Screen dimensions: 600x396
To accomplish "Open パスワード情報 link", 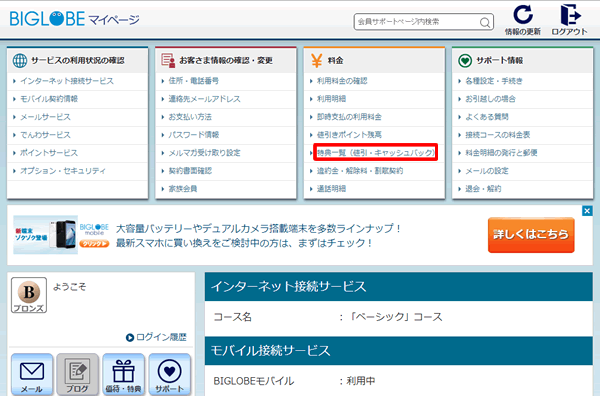I will pyautogui.click(x=194, y=135).
